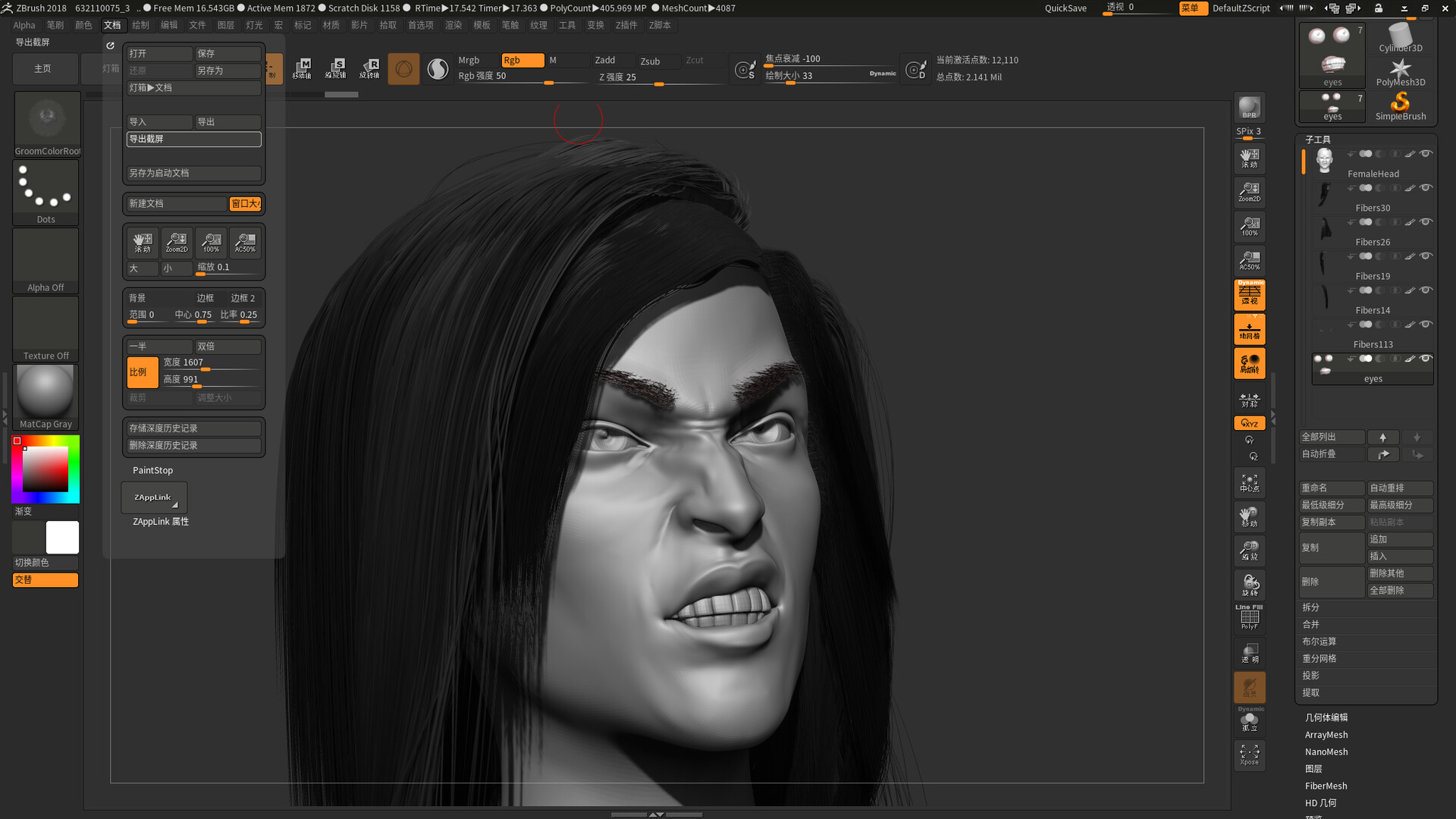Open the Local Symmetry (对称) icon

click(x=1249, y=398)
